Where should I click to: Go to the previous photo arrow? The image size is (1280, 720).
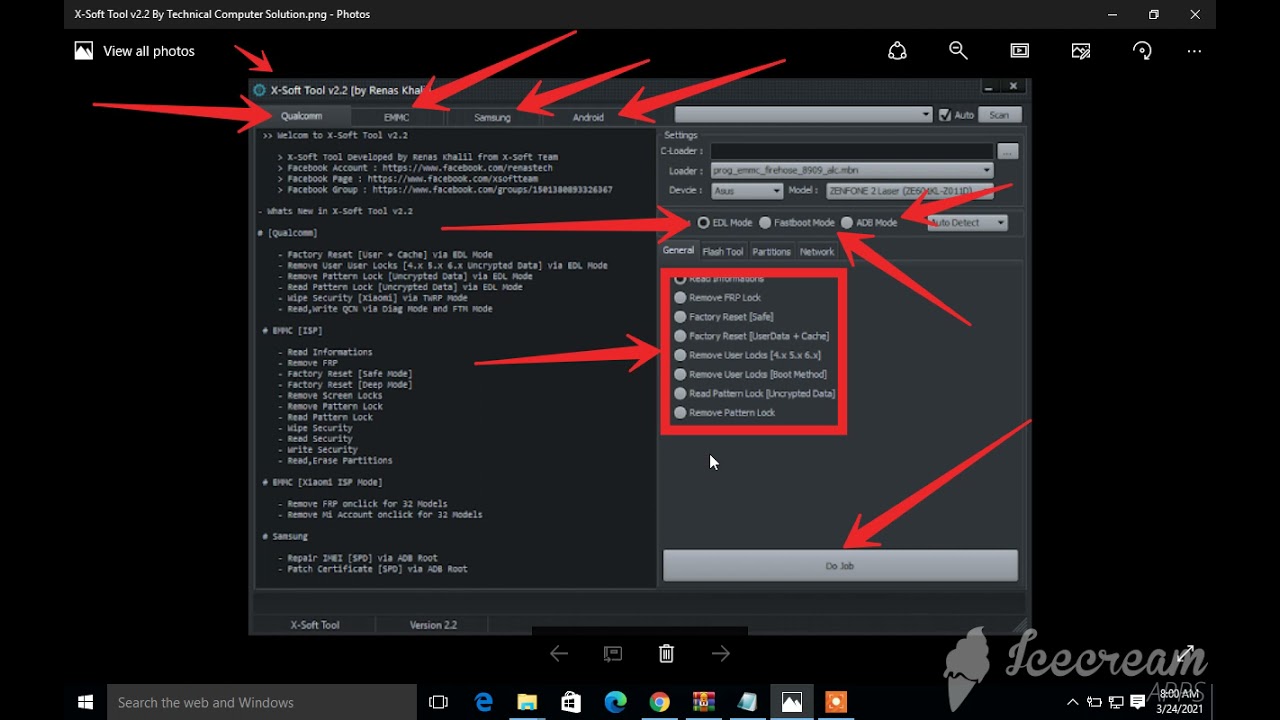tap(559, 654)
